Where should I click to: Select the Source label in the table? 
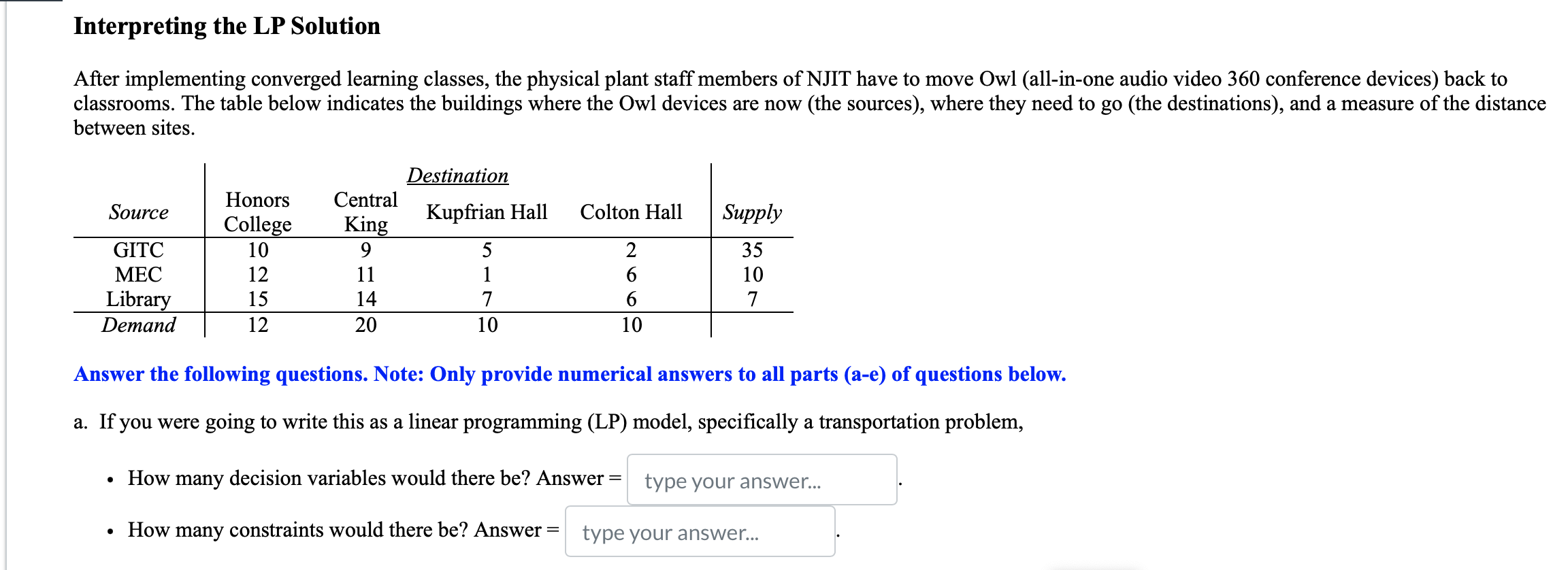pos(139,212)
